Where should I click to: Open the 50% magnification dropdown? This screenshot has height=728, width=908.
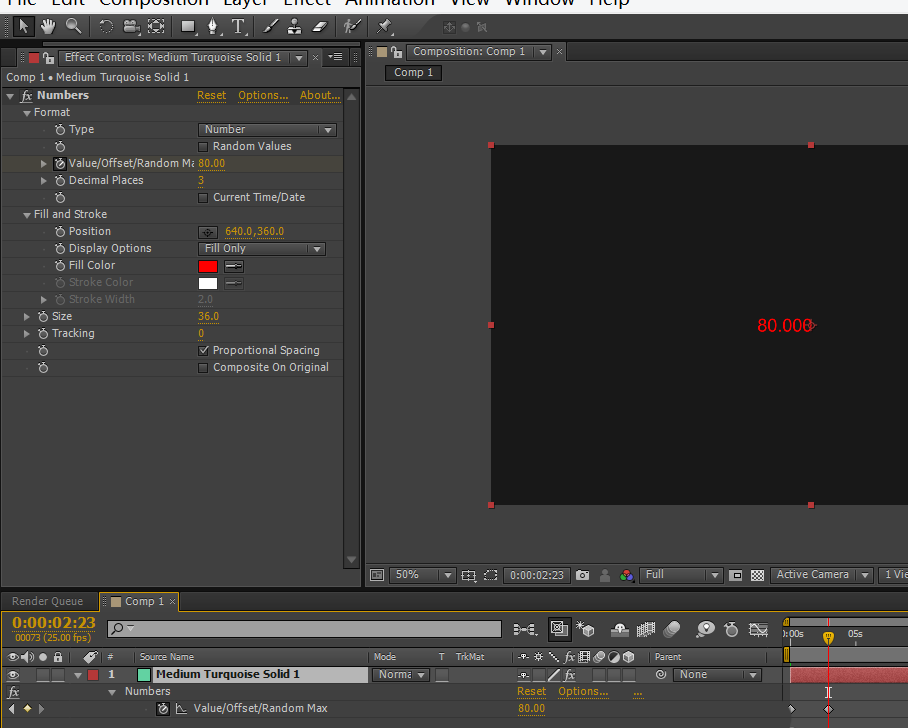click(x=422, y=575)
